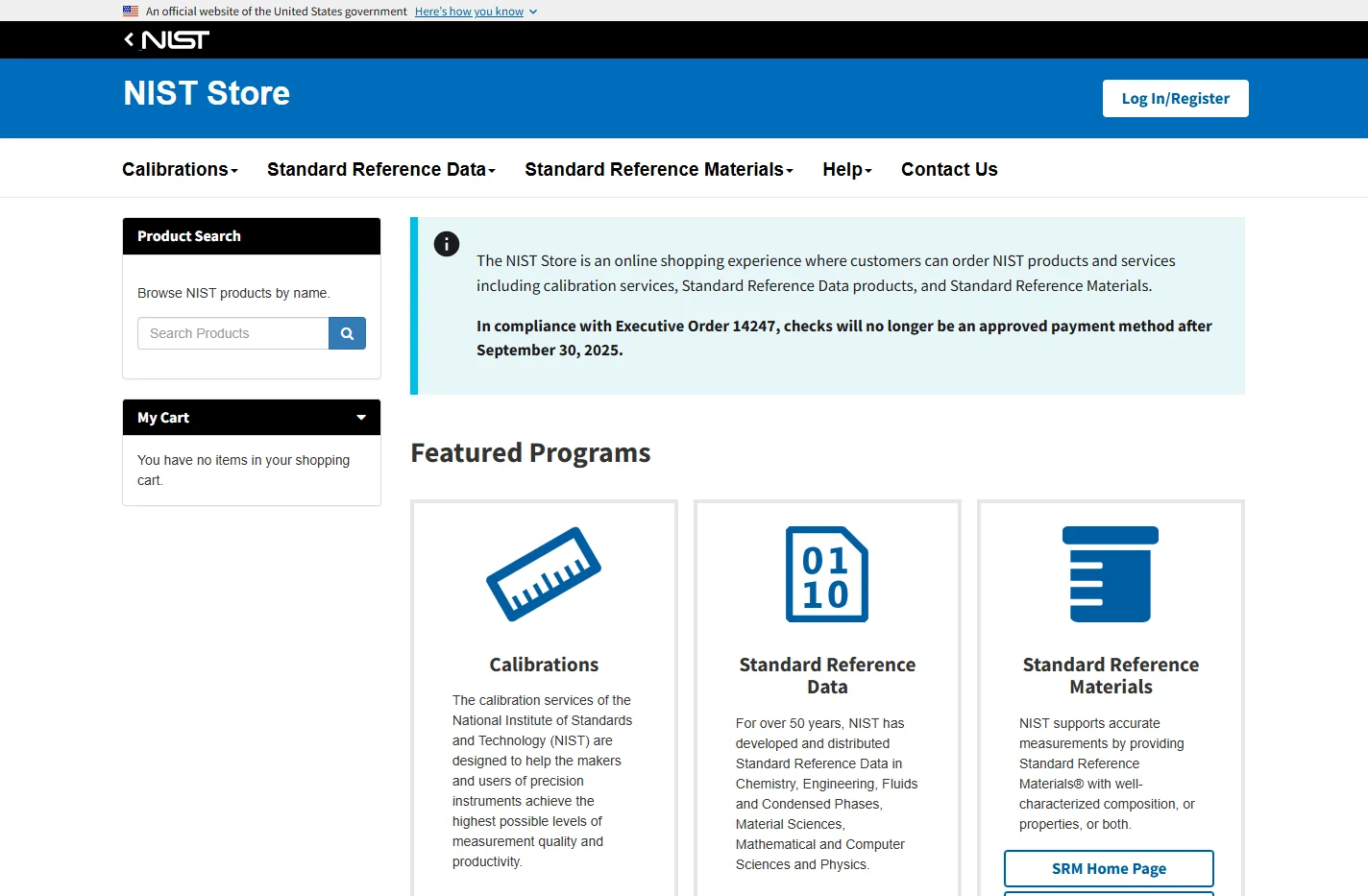Open the Standard Reference Materials menu

(659, 169)
